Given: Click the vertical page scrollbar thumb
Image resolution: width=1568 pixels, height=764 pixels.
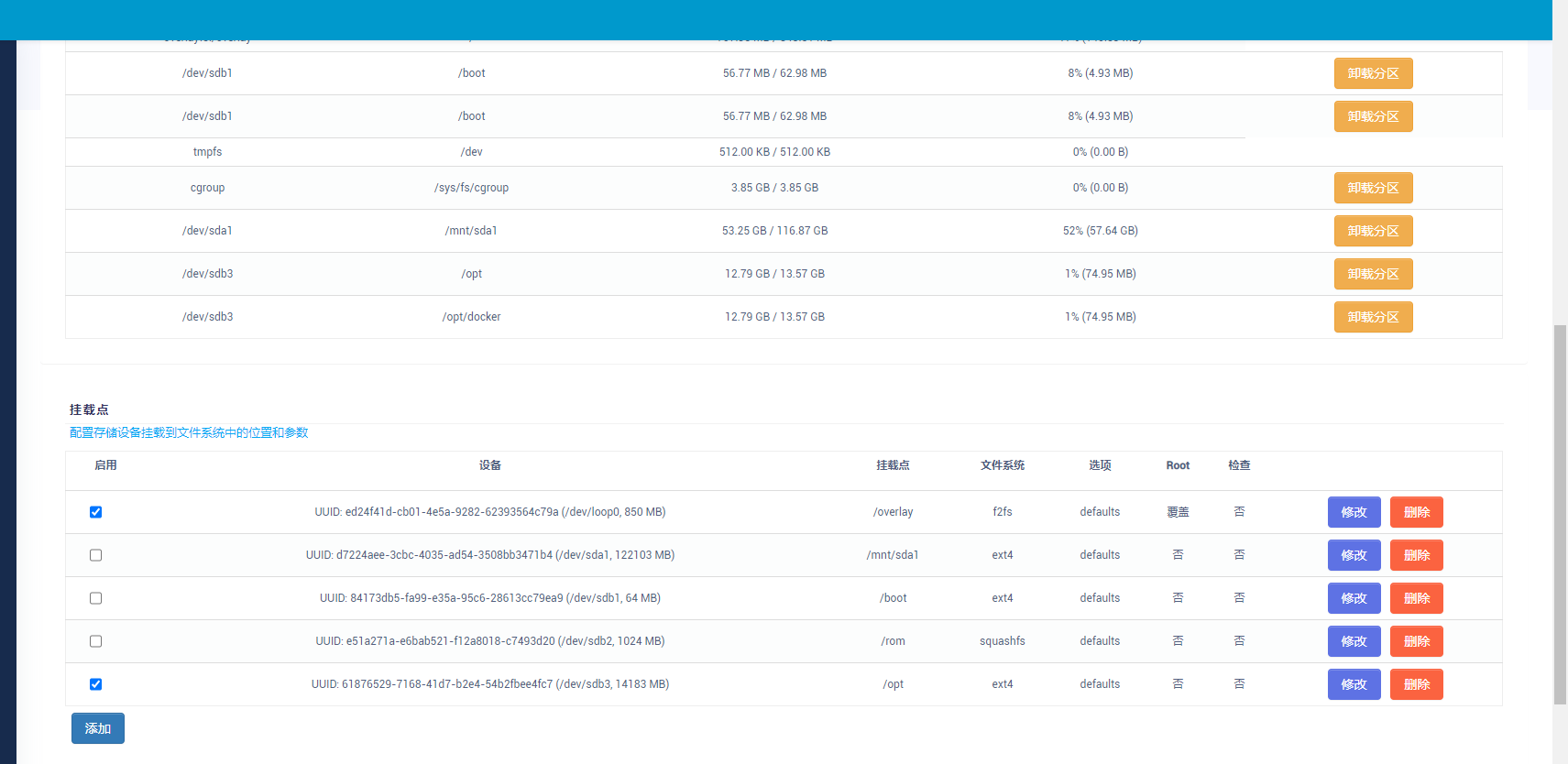Looking at the screenshot, I should click(1560, 515).
